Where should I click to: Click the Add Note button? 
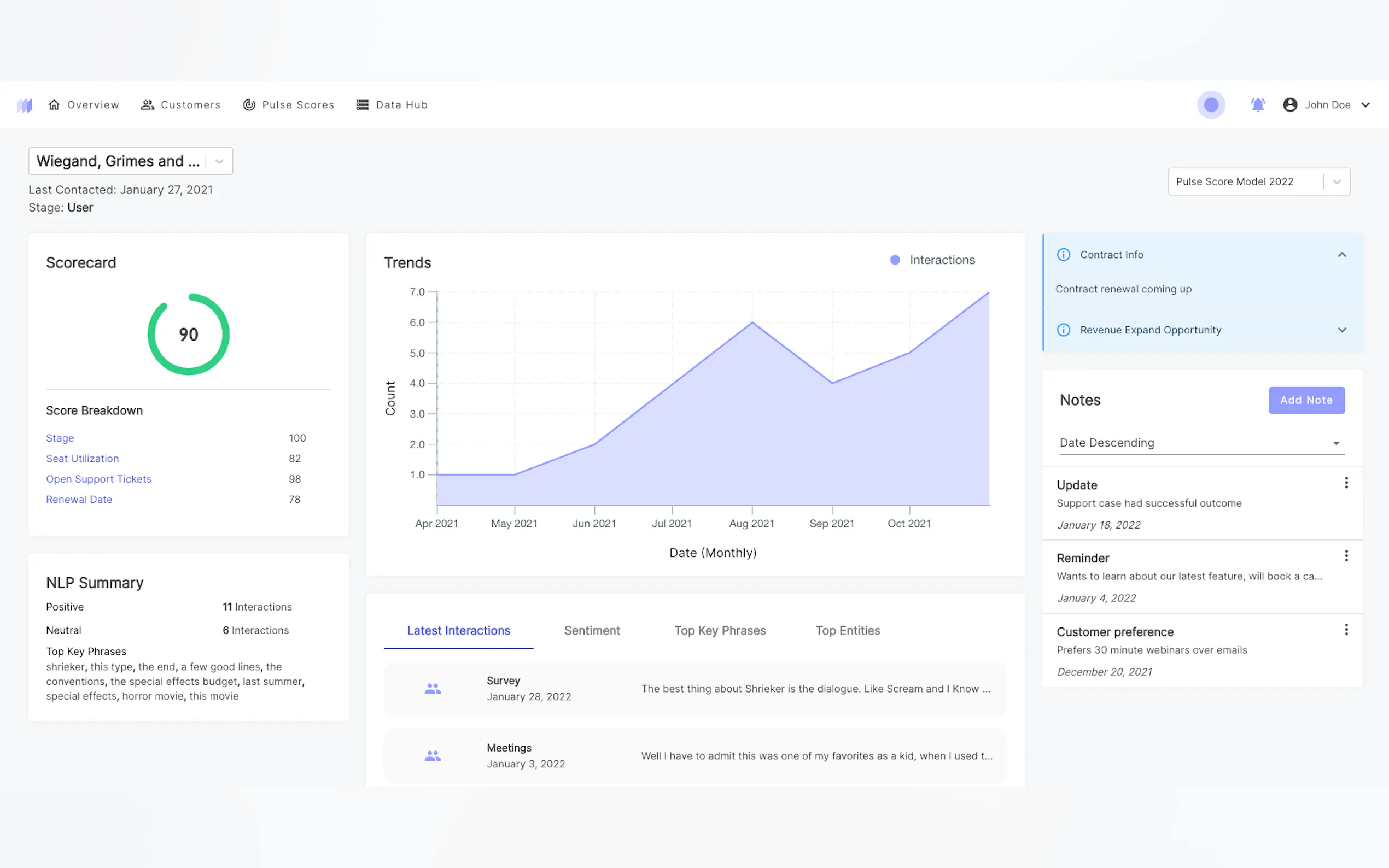[1306, 400]
